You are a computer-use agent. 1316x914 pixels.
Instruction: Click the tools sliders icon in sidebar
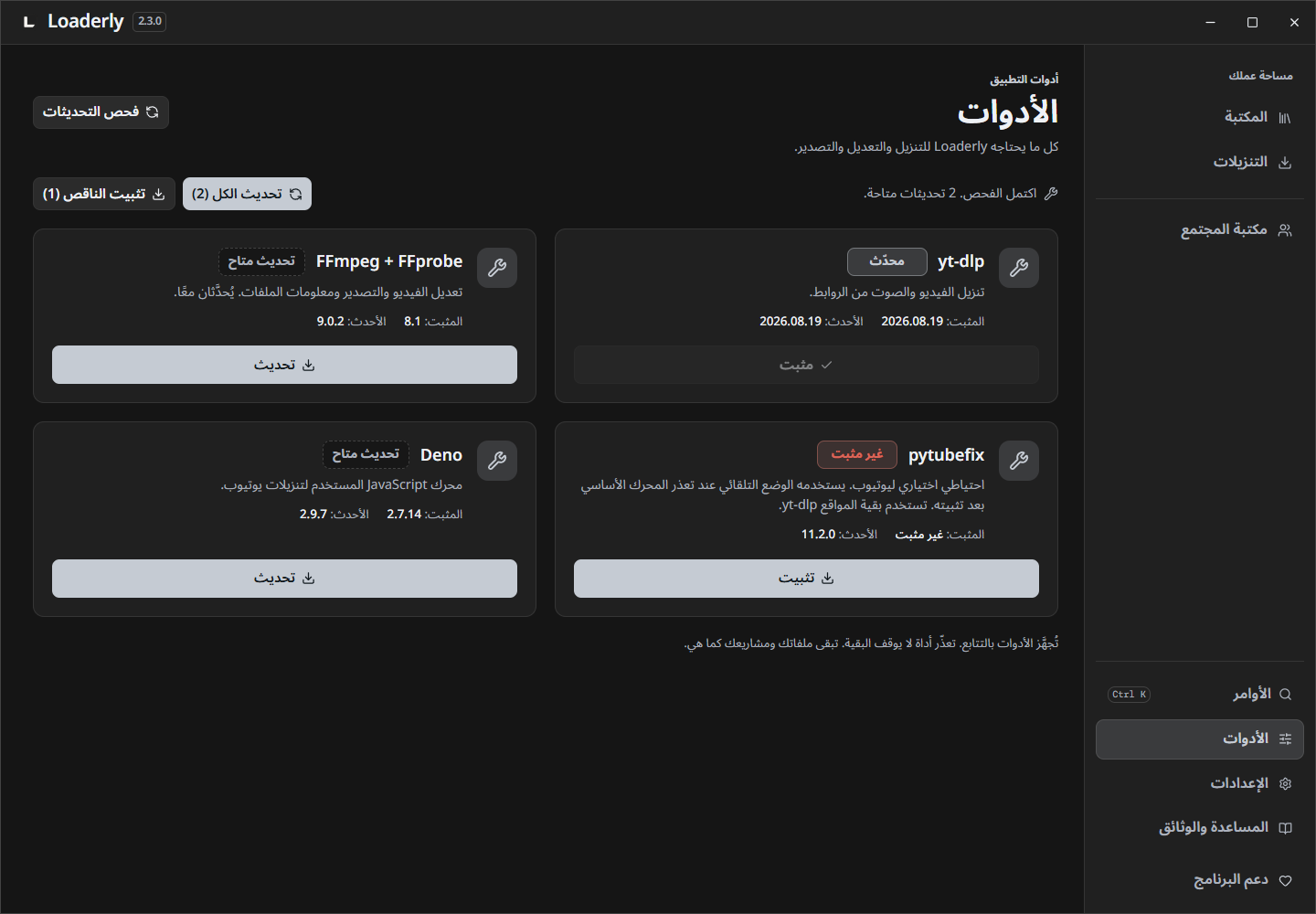[1285, 739]
